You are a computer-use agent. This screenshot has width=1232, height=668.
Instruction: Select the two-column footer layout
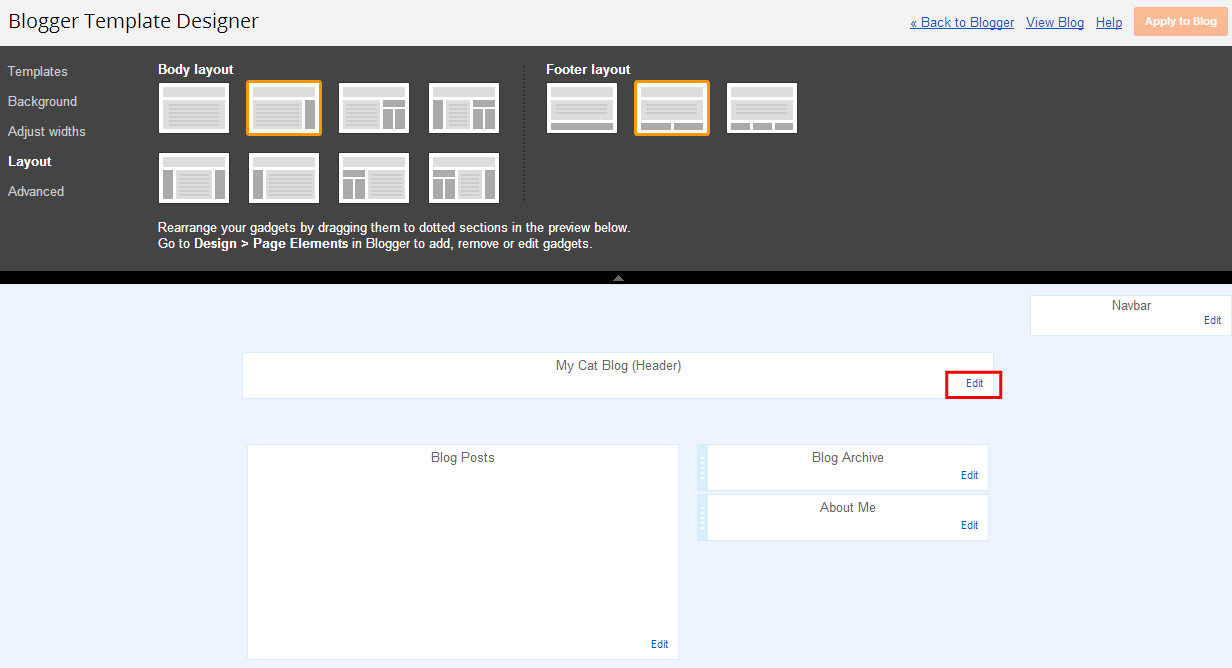coord(672,108)
